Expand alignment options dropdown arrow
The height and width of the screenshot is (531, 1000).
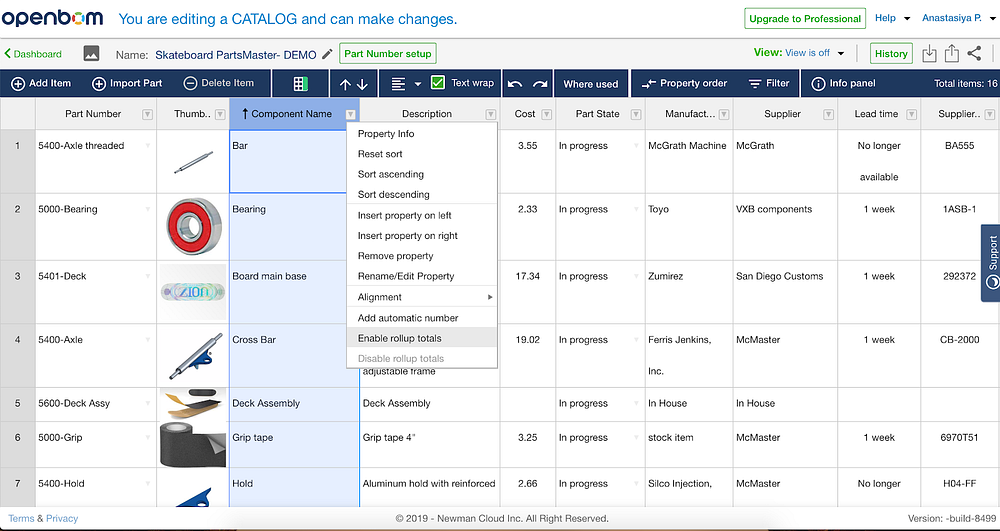pyautogui.click(x=418, y=84)
